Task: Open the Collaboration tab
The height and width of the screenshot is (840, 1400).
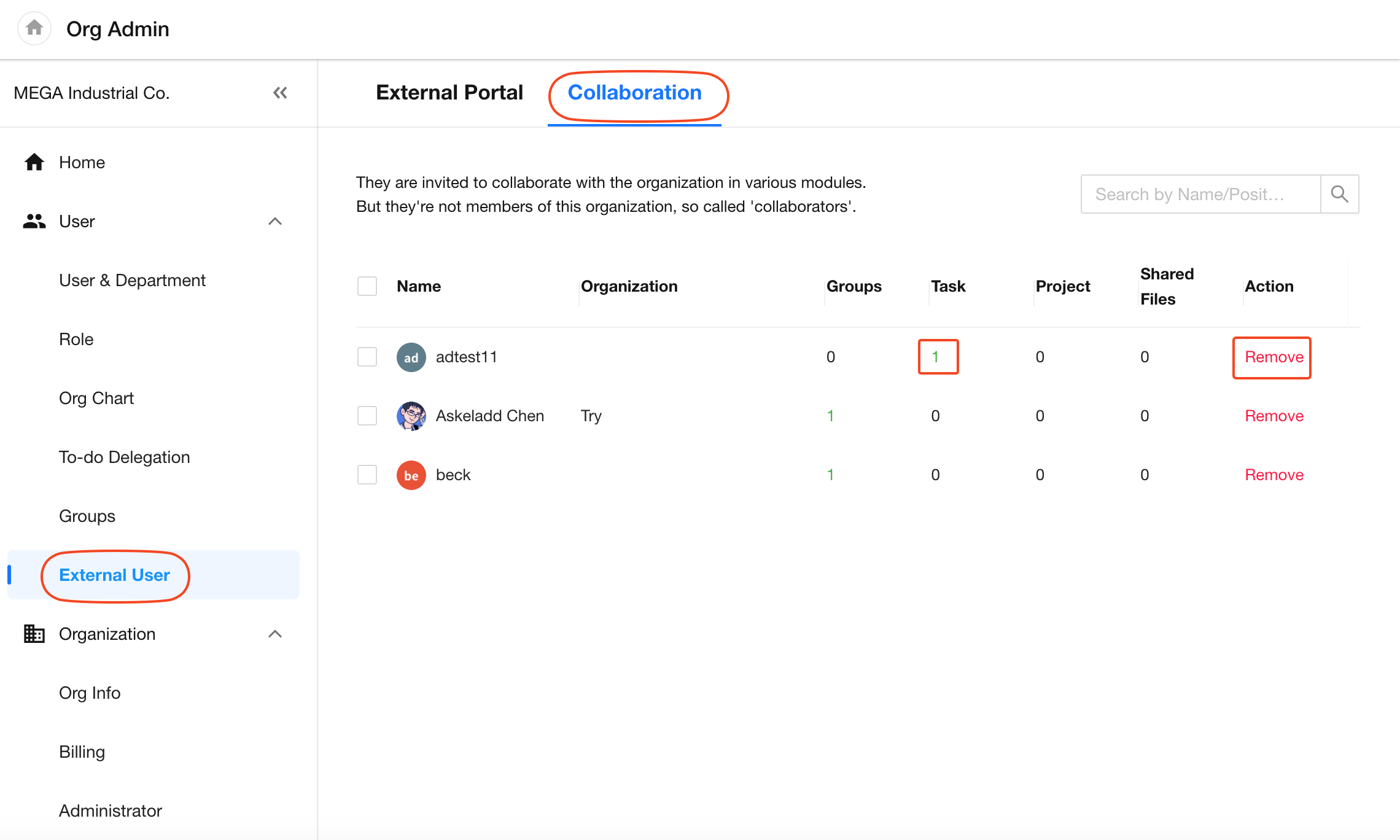Action: pos(634,93)
